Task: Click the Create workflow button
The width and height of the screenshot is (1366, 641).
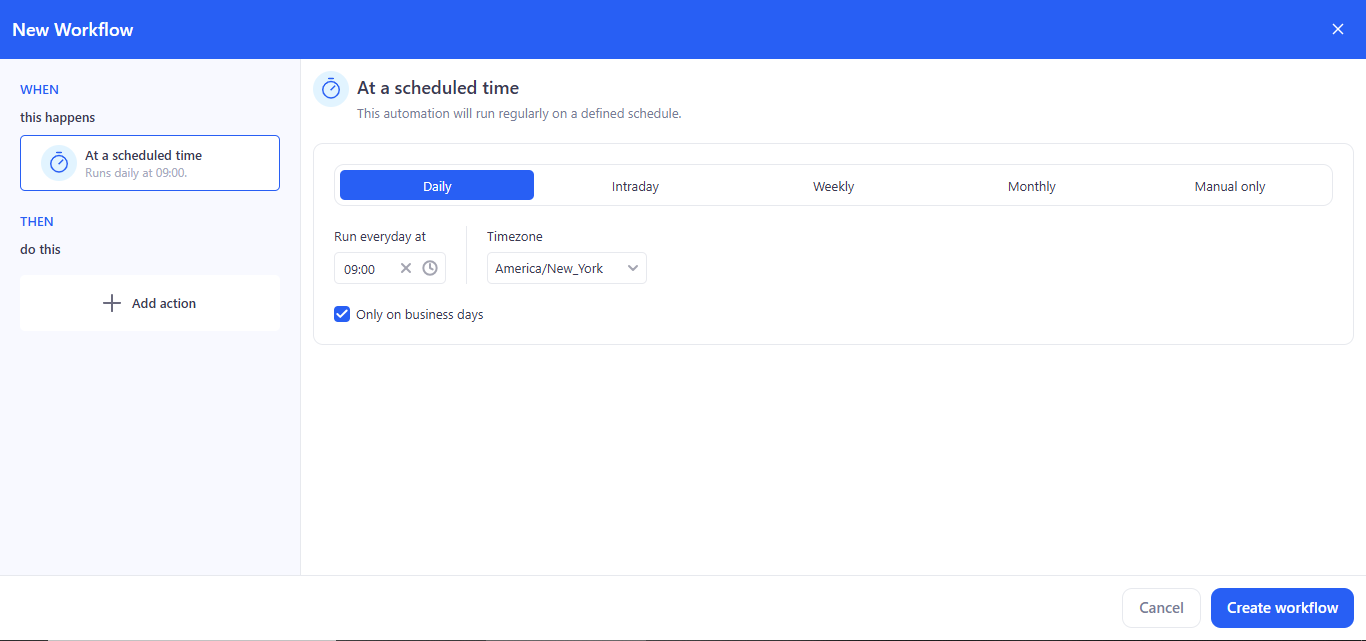Action: (x=1282, y=608)
